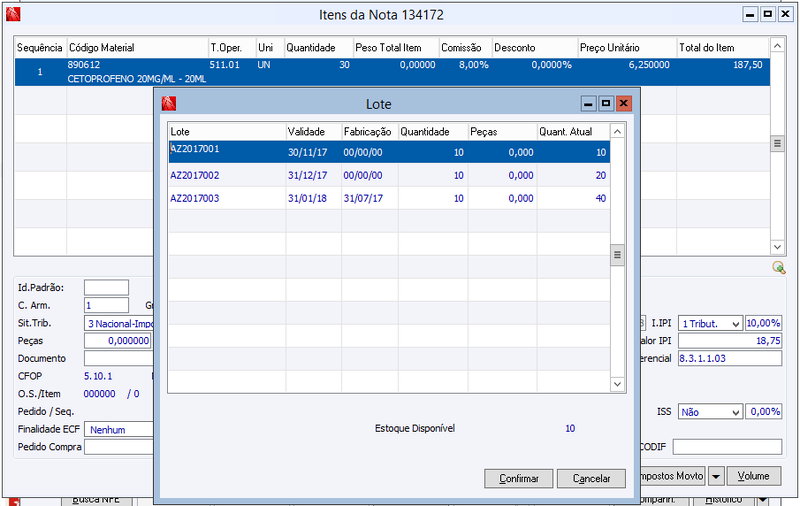The height and width of the screenshot is (506, 800).
Task: Select lot AZ2017003 row
Action: pyautogui.click(x=389, y=198)
